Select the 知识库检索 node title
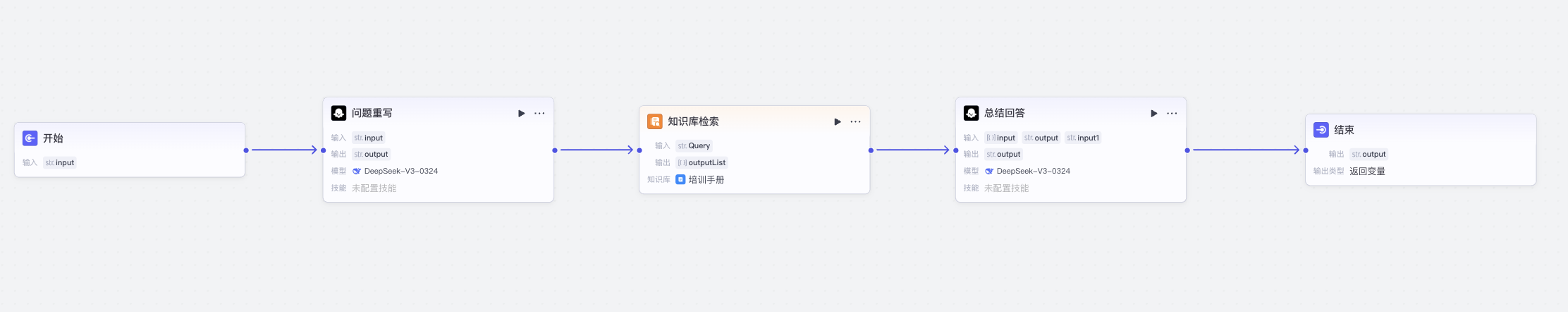The width and height of the screenshot is (1568, 312). (x=693, y=121)
